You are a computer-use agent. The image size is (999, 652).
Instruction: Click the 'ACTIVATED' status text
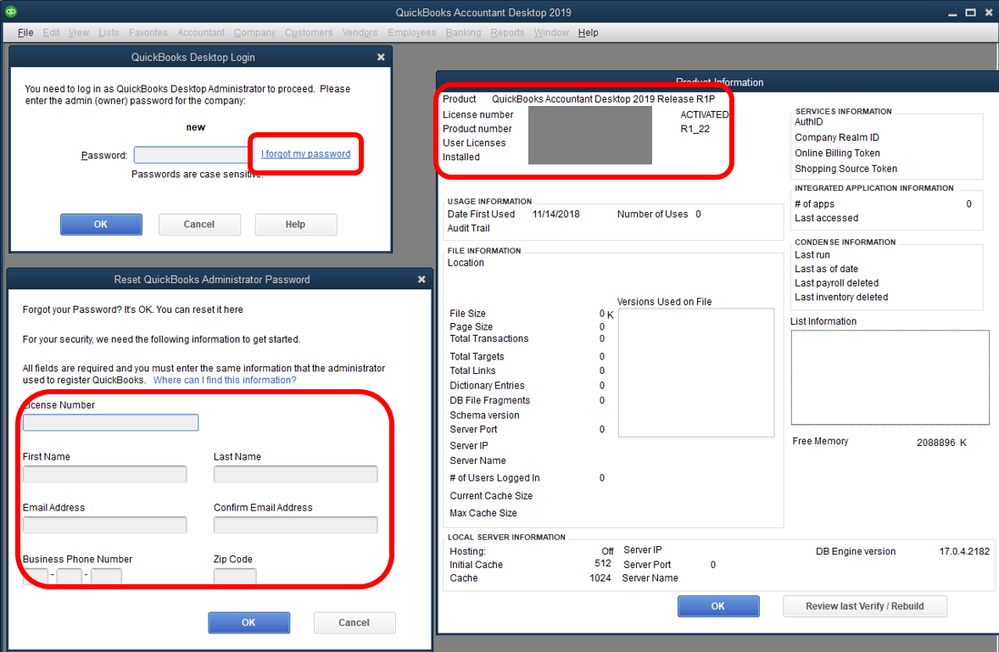coord(704,115)
